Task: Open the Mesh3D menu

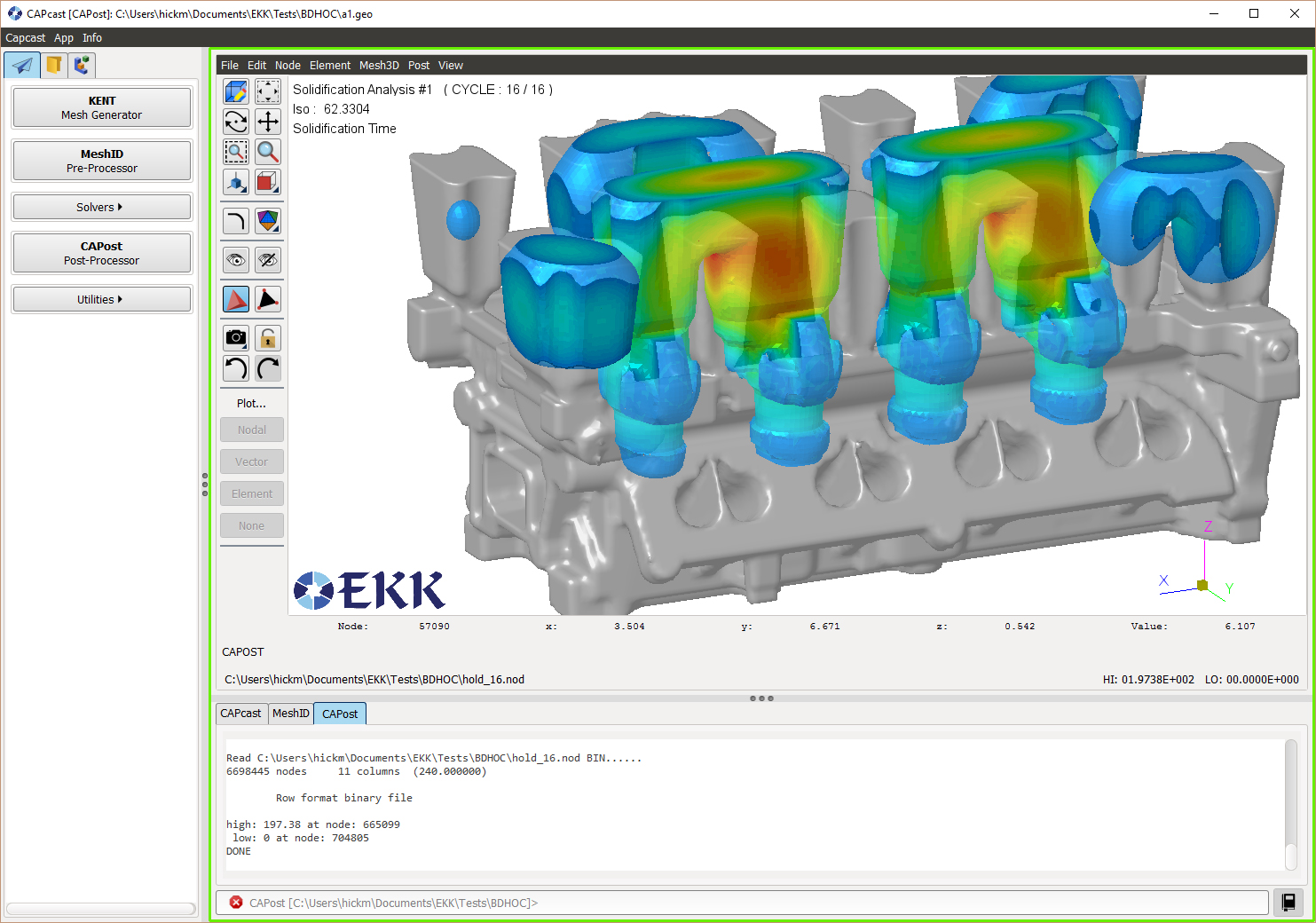Action: [x=379, y=66]
